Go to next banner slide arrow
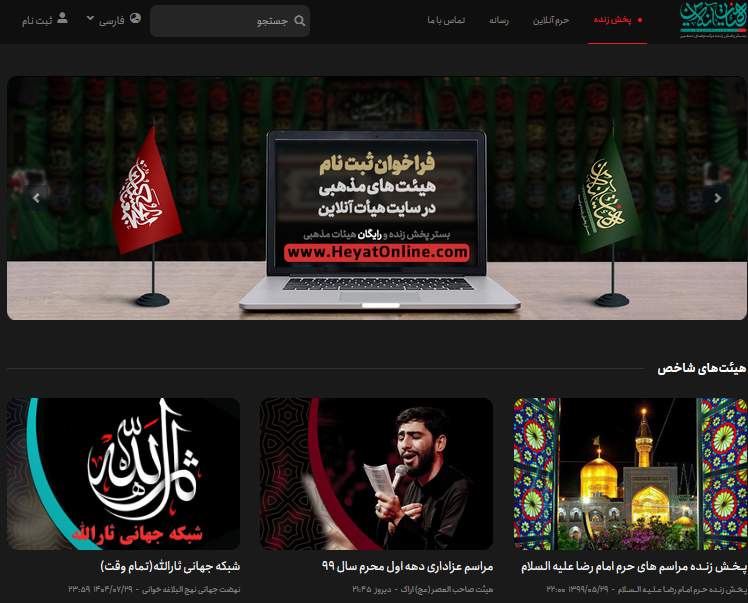Viewport: 748px width, 603px height. [x=717, y=198]
